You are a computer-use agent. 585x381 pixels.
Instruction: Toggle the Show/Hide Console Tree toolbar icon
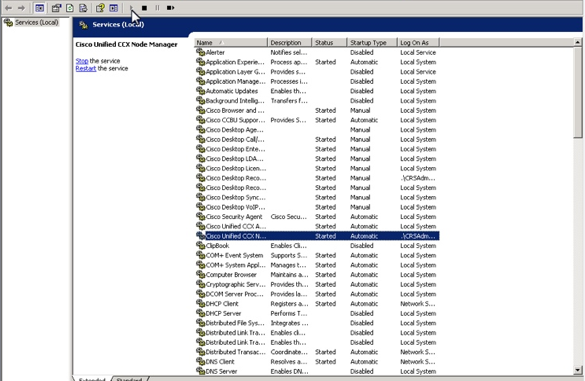(x=40, y=8)
